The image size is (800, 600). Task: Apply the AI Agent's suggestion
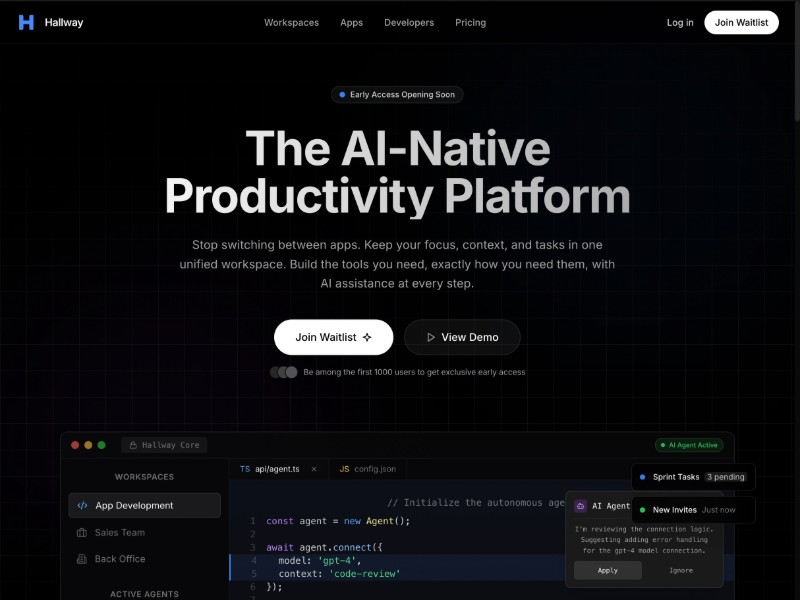(607, 570)
